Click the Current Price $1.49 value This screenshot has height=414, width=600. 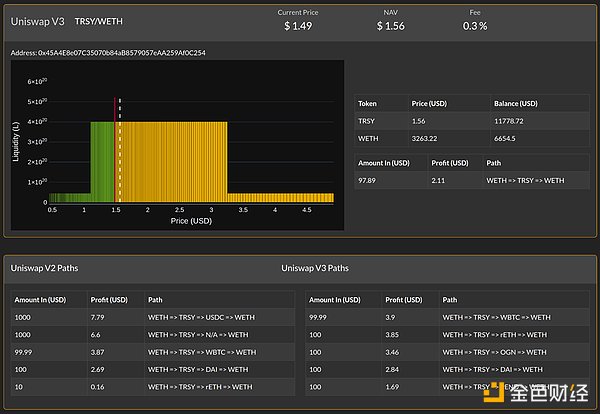[300, 26]
